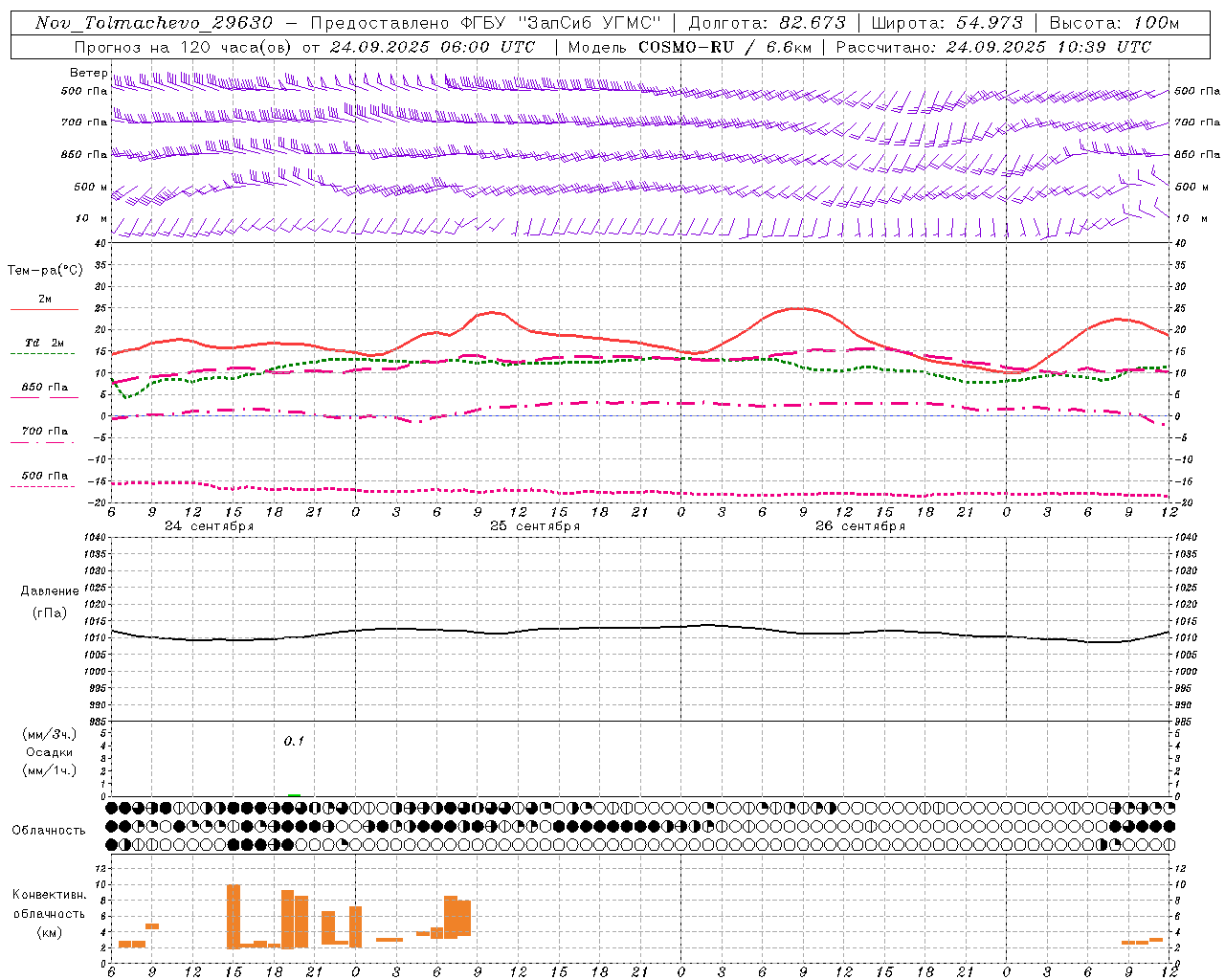1225x980 pixels.
Task: Click the (гПа) unit under Давление
Action: click(50, 613)
